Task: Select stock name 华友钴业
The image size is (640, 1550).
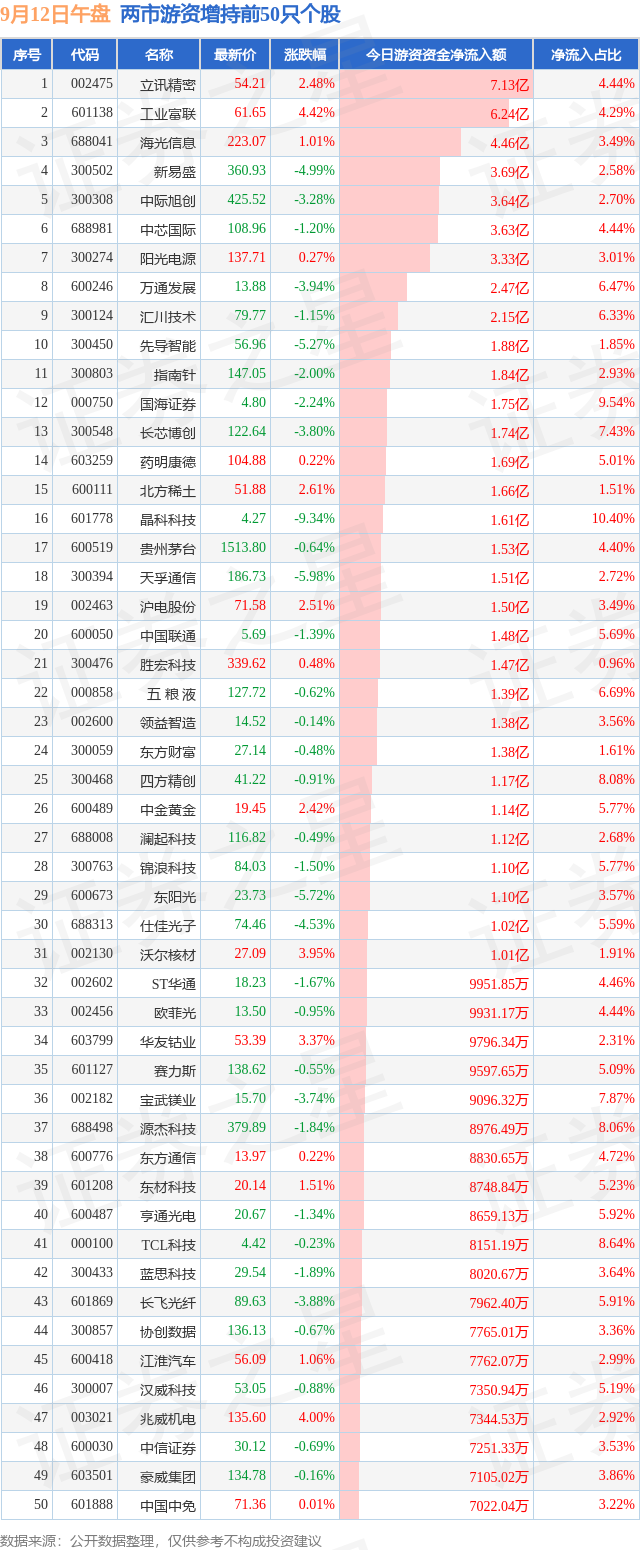Action: coord(168,1042)
